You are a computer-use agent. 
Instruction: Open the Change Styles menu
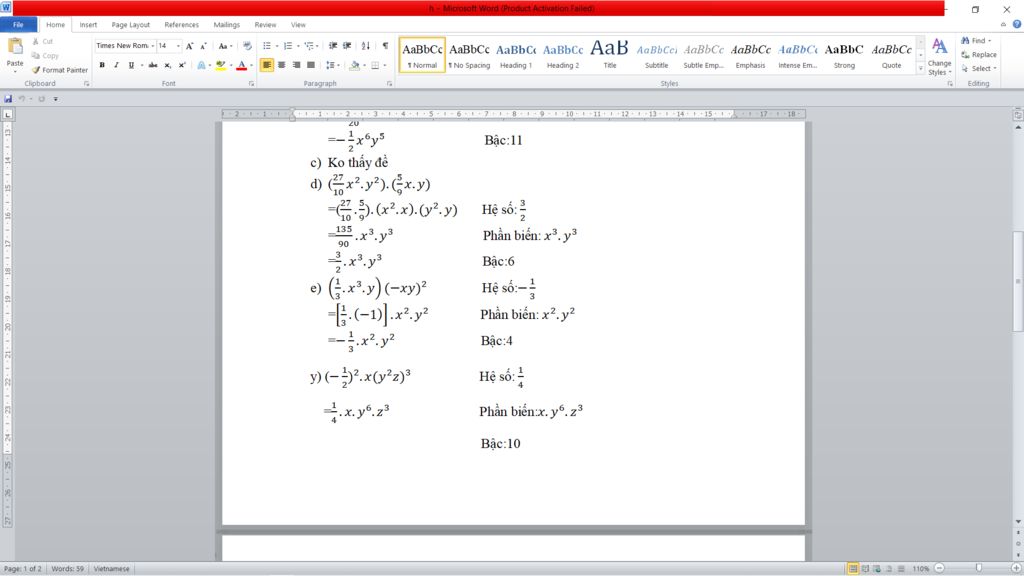(x=940, y=57)
